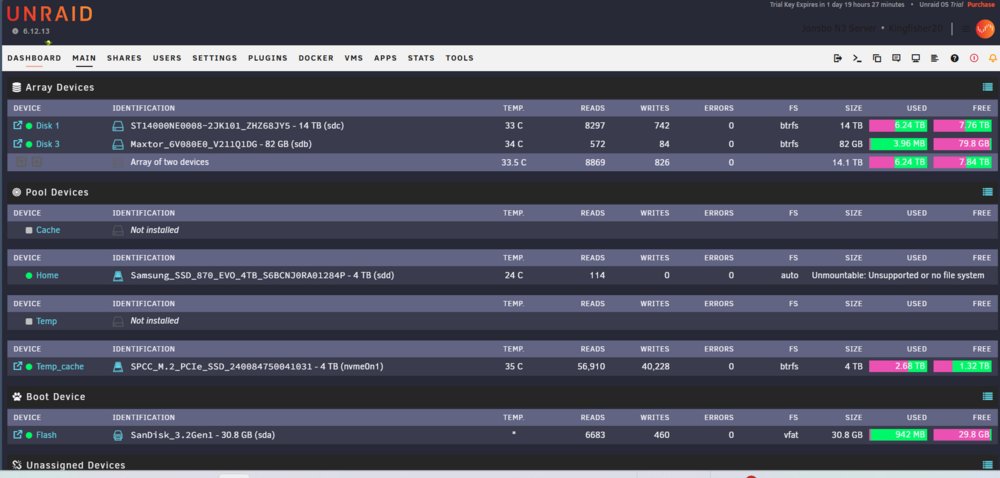Open the MAIN tab
1000x478 pixels.
coord(84,58)
